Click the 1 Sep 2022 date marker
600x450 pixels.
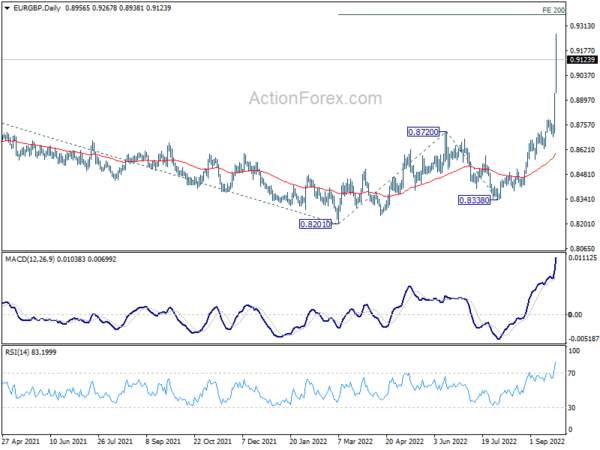click(x=547, y=441)
